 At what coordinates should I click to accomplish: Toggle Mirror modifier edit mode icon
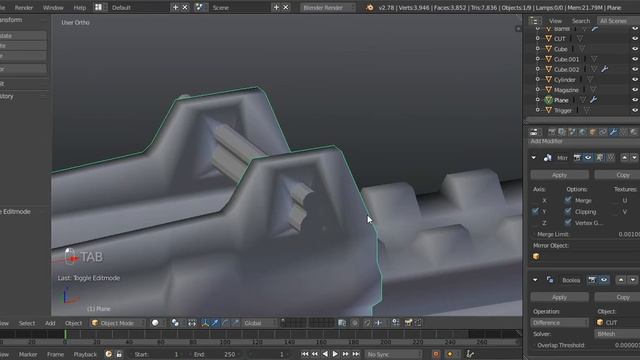(x=599, y=158)
